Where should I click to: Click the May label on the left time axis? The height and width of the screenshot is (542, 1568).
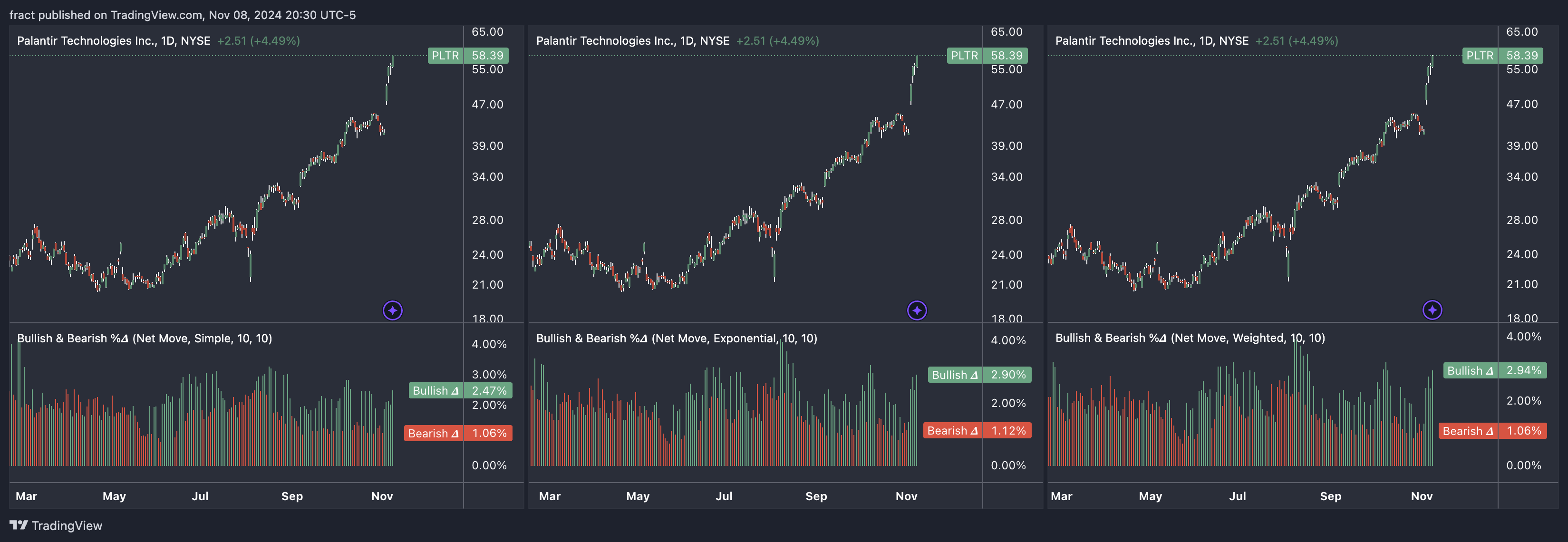pos(115,496)
